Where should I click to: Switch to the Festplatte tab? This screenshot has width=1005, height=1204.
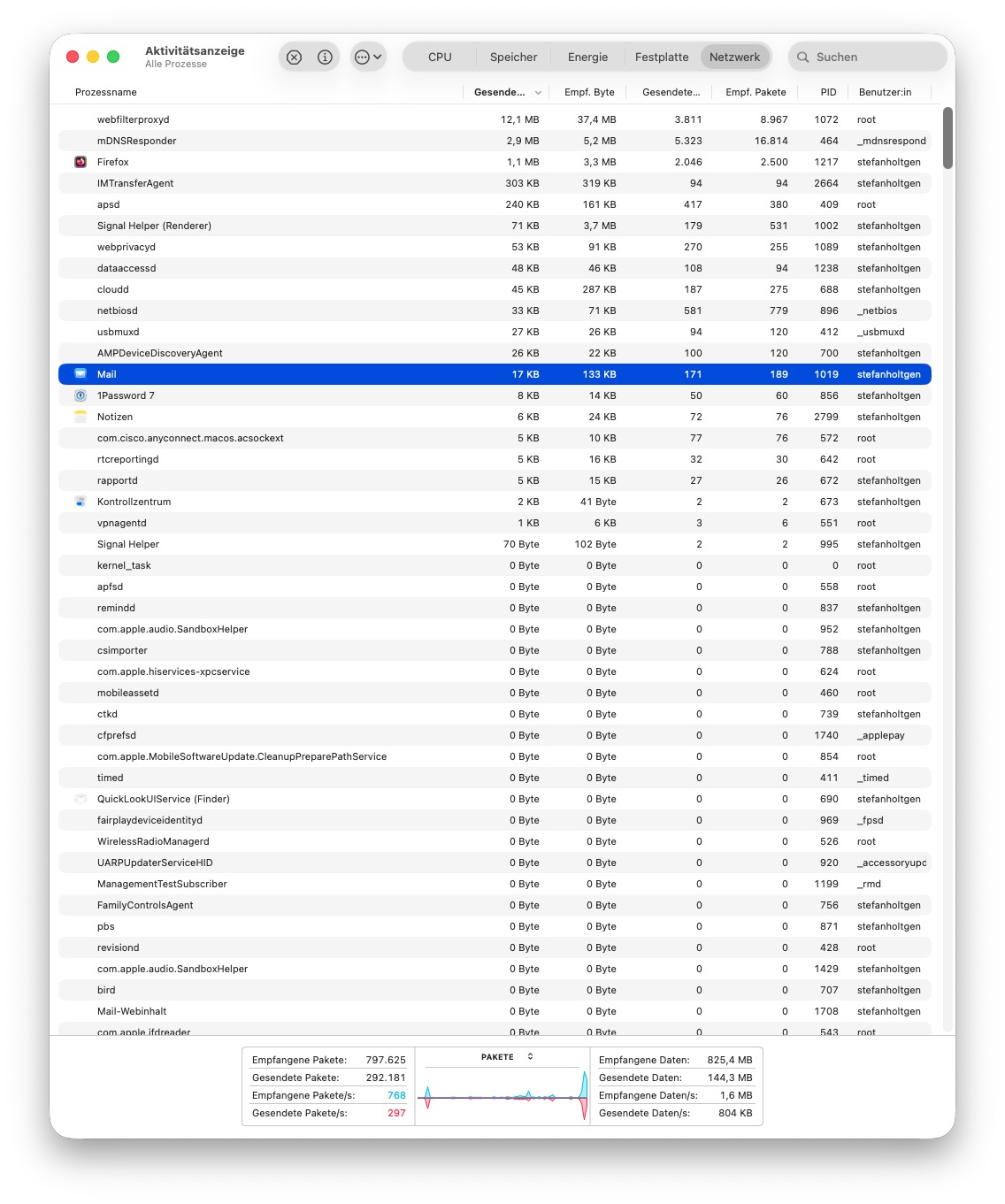[662, 58]
